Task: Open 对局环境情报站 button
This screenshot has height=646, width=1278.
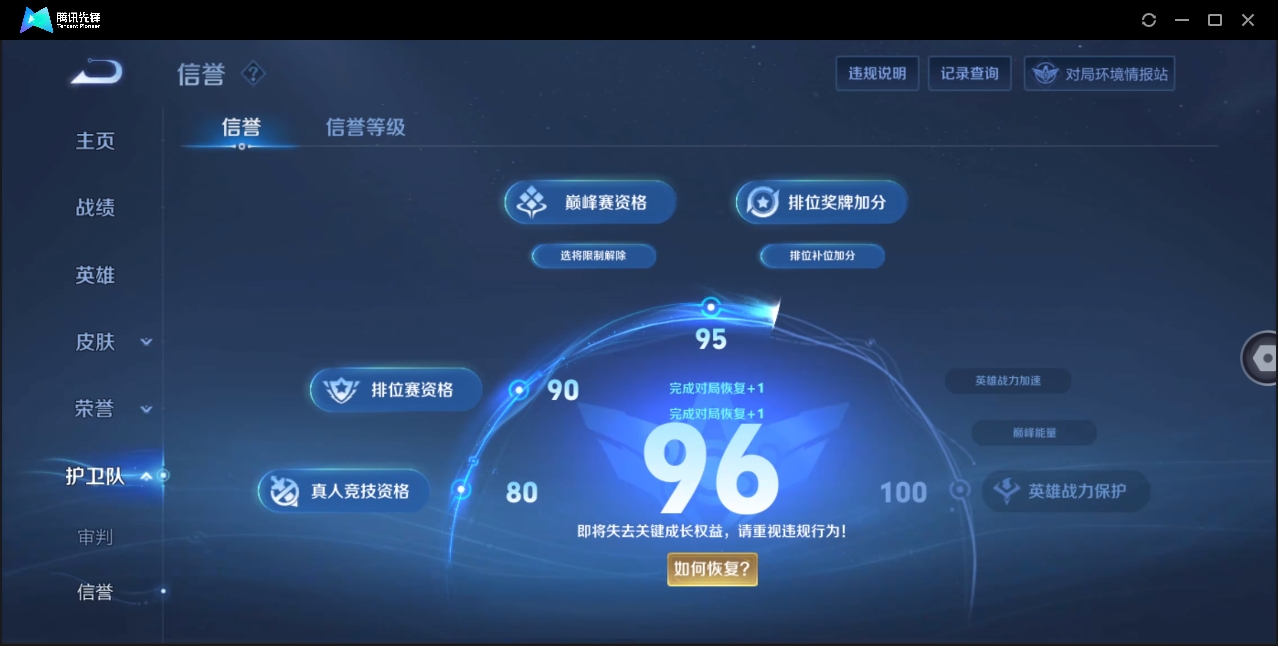Action: coord(1099,74)
